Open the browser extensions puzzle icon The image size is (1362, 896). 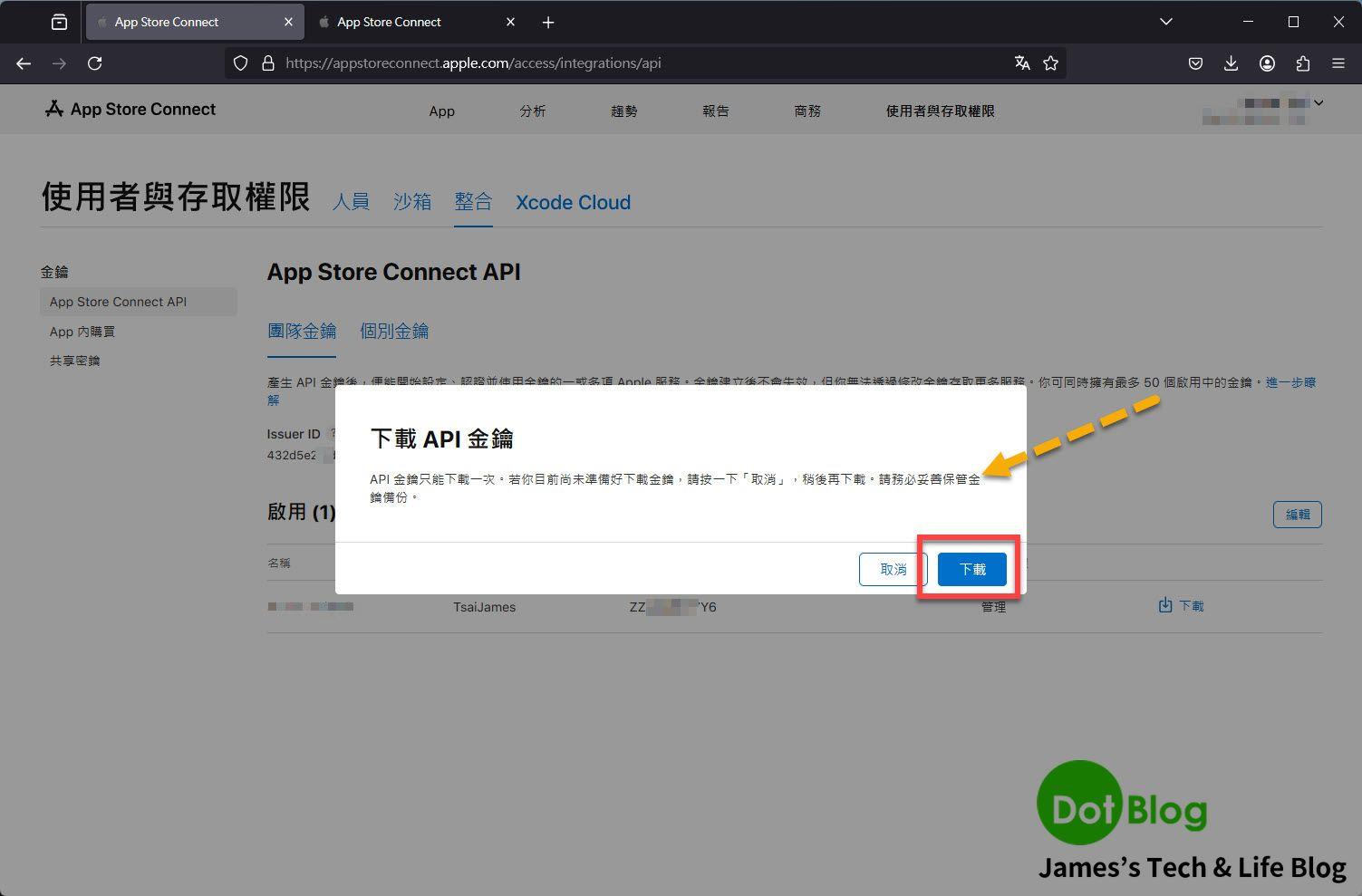(1302, 63)
